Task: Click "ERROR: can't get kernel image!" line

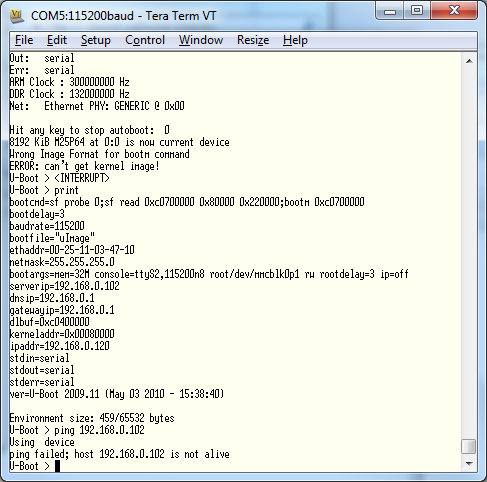Action: 84,166
